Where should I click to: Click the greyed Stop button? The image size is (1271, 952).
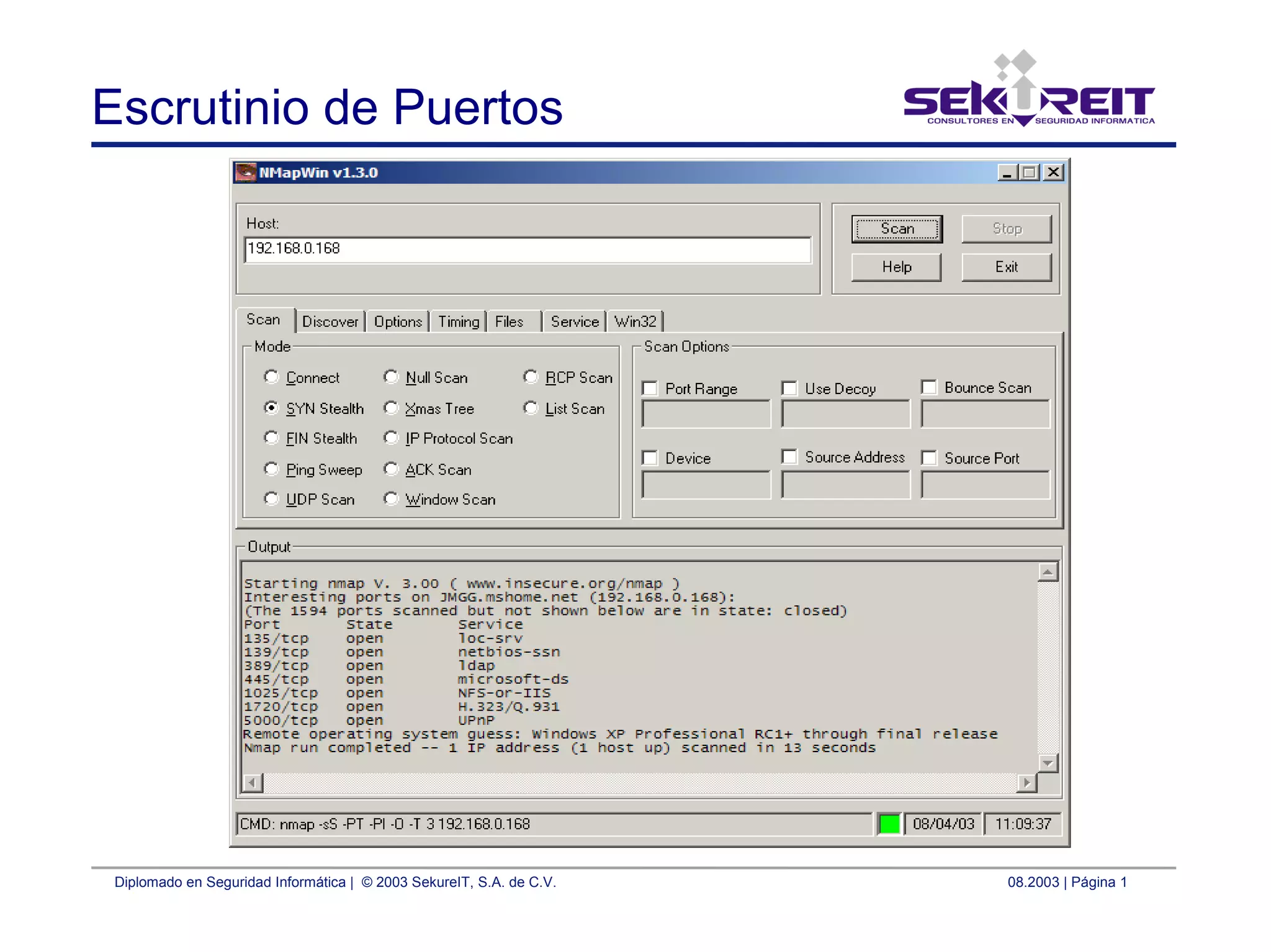1006,228
